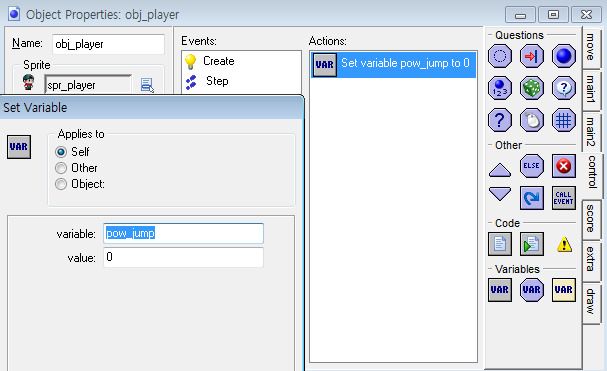Select the Object radio button

click(61, 184)
